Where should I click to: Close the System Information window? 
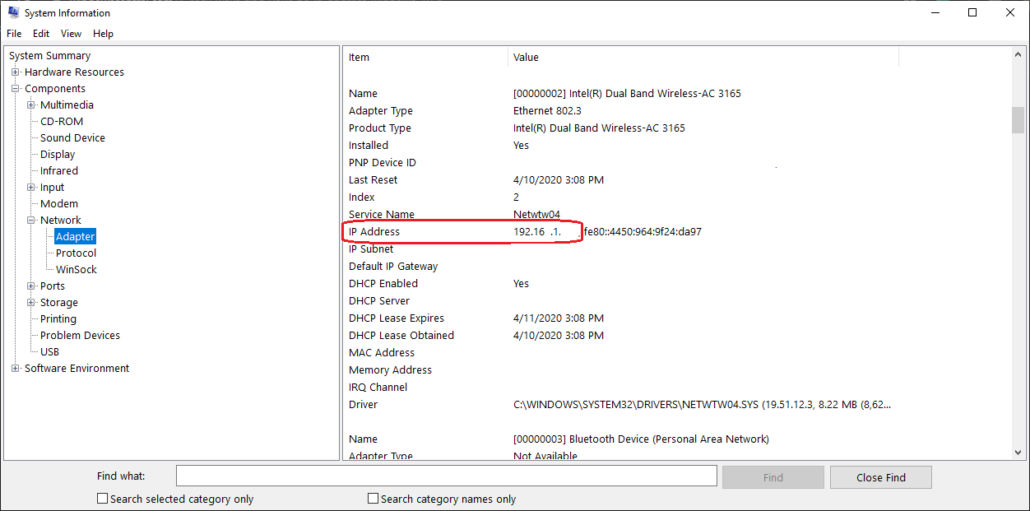[x=1010, y=12]
